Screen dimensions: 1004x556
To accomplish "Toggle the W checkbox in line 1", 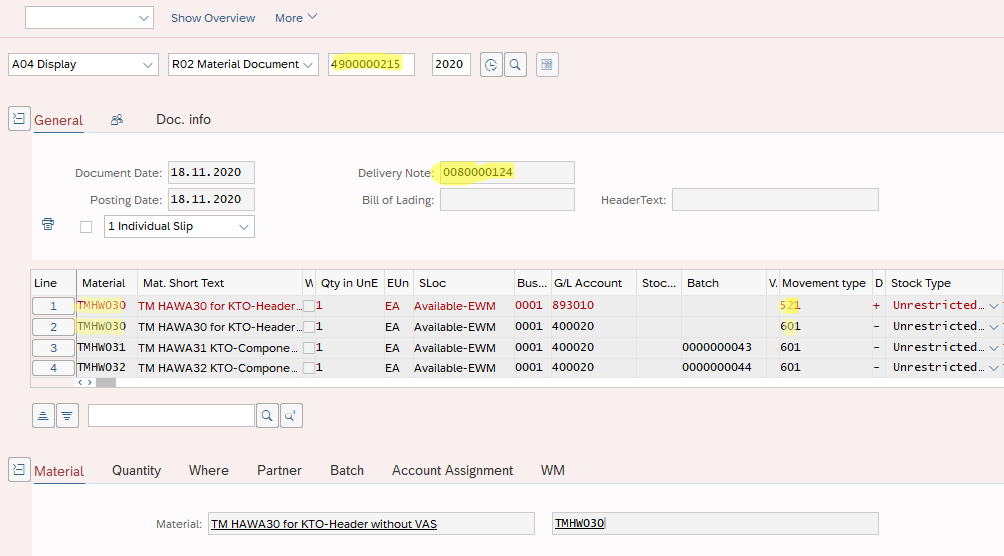I will coord(309,306).
